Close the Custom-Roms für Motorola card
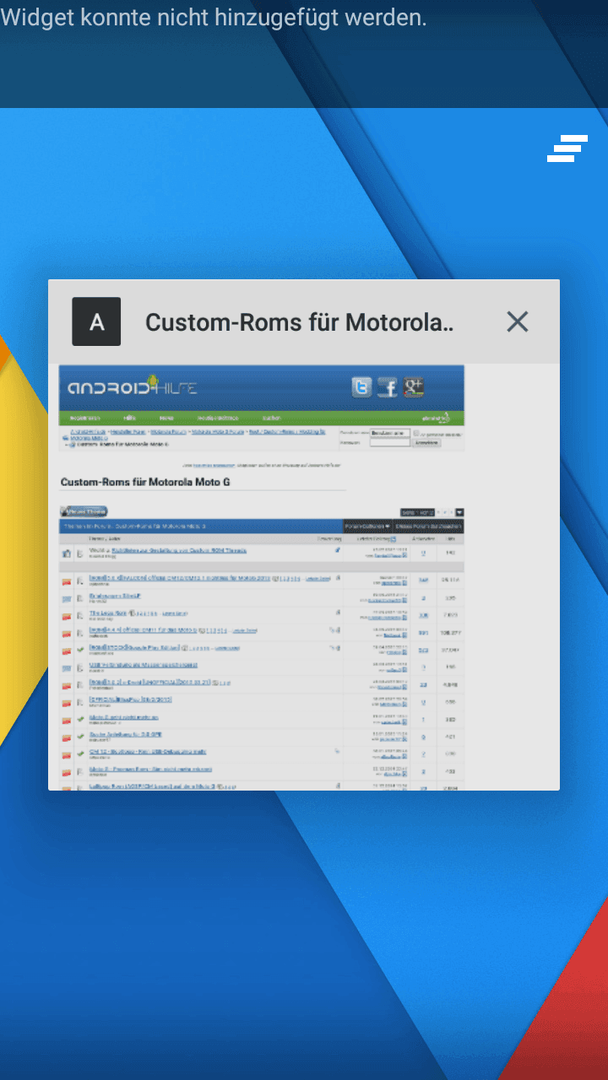 517,321
